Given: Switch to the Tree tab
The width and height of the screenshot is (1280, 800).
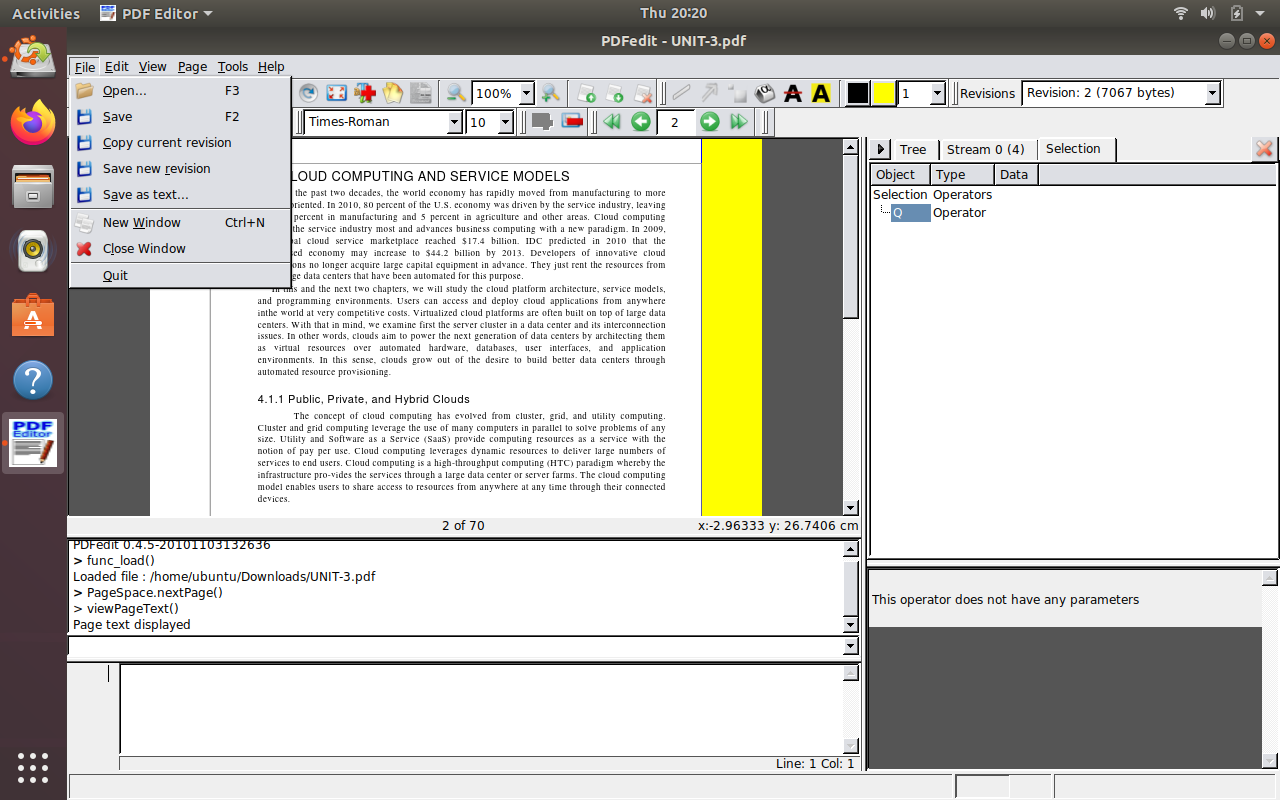Looking at the screenshot, I should (912, 148).
